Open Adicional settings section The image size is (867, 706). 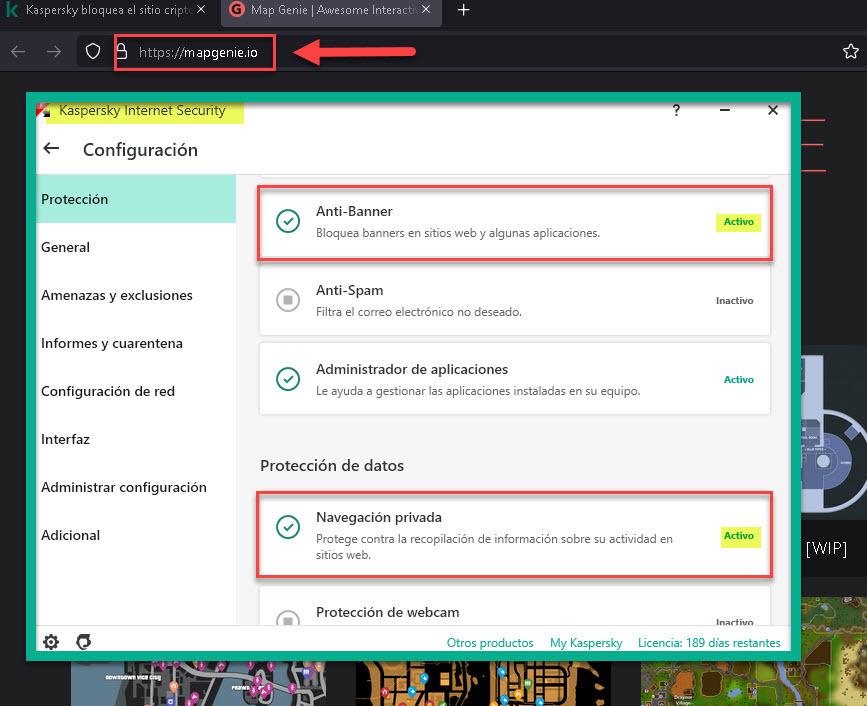[x=136, y=535]
